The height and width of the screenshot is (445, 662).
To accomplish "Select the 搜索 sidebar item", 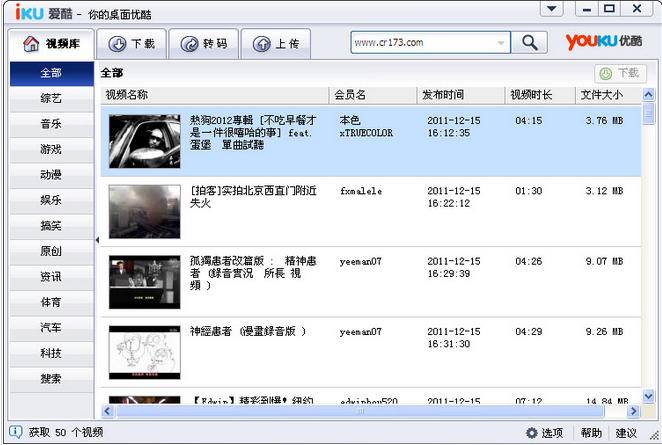I will [52, 379].
